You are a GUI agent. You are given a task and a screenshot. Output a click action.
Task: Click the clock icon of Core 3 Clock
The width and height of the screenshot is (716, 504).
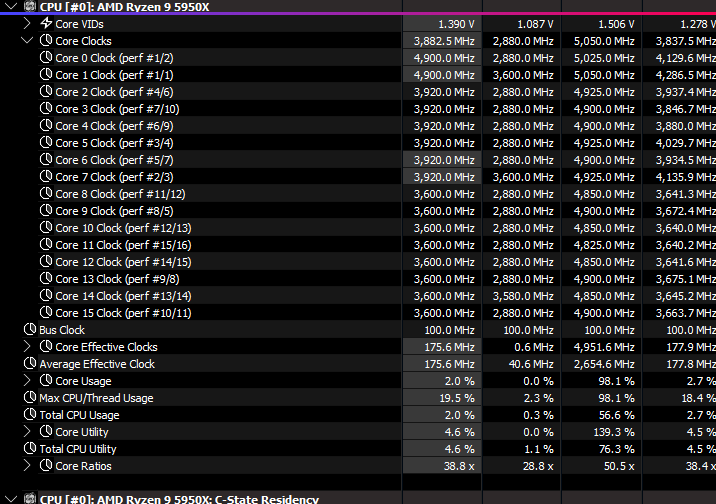pyautogui.click(x=46, y=108)
